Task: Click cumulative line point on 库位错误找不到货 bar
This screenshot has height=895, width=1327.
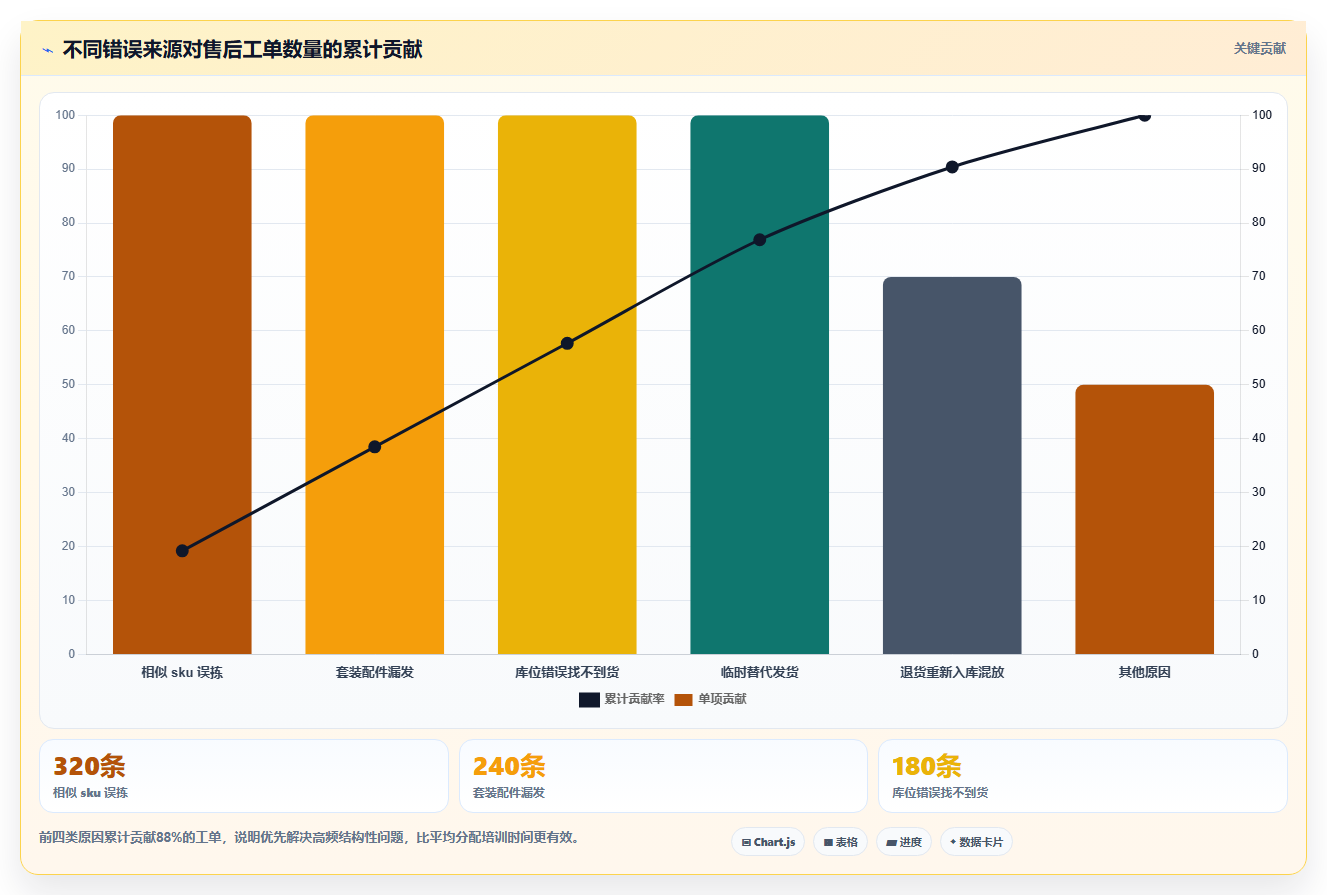Action: pos(567,343)
